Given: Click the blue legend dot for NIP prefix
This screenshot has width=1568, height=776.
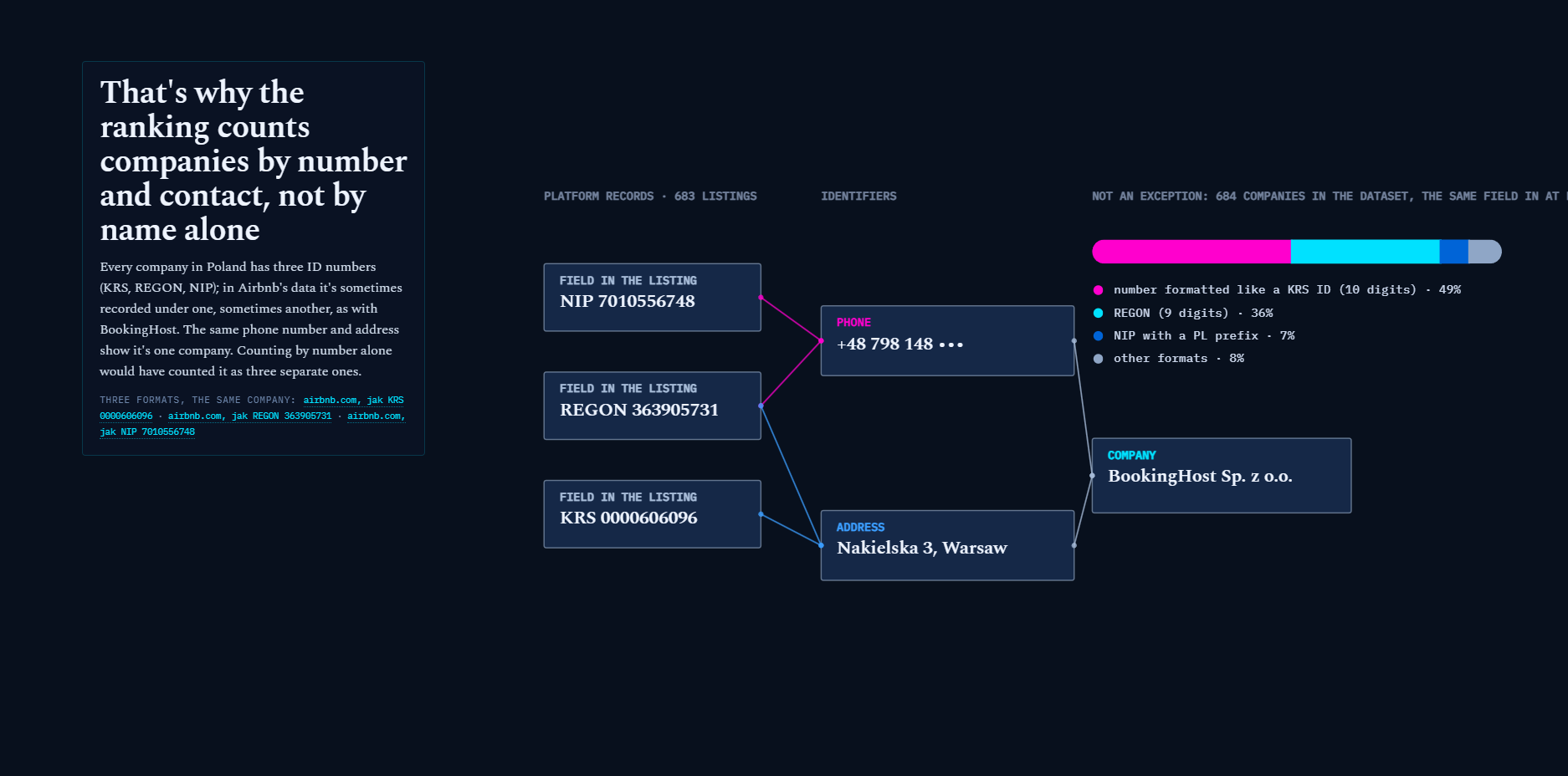Looking at the screenshot, I should tap(1098, 335).
